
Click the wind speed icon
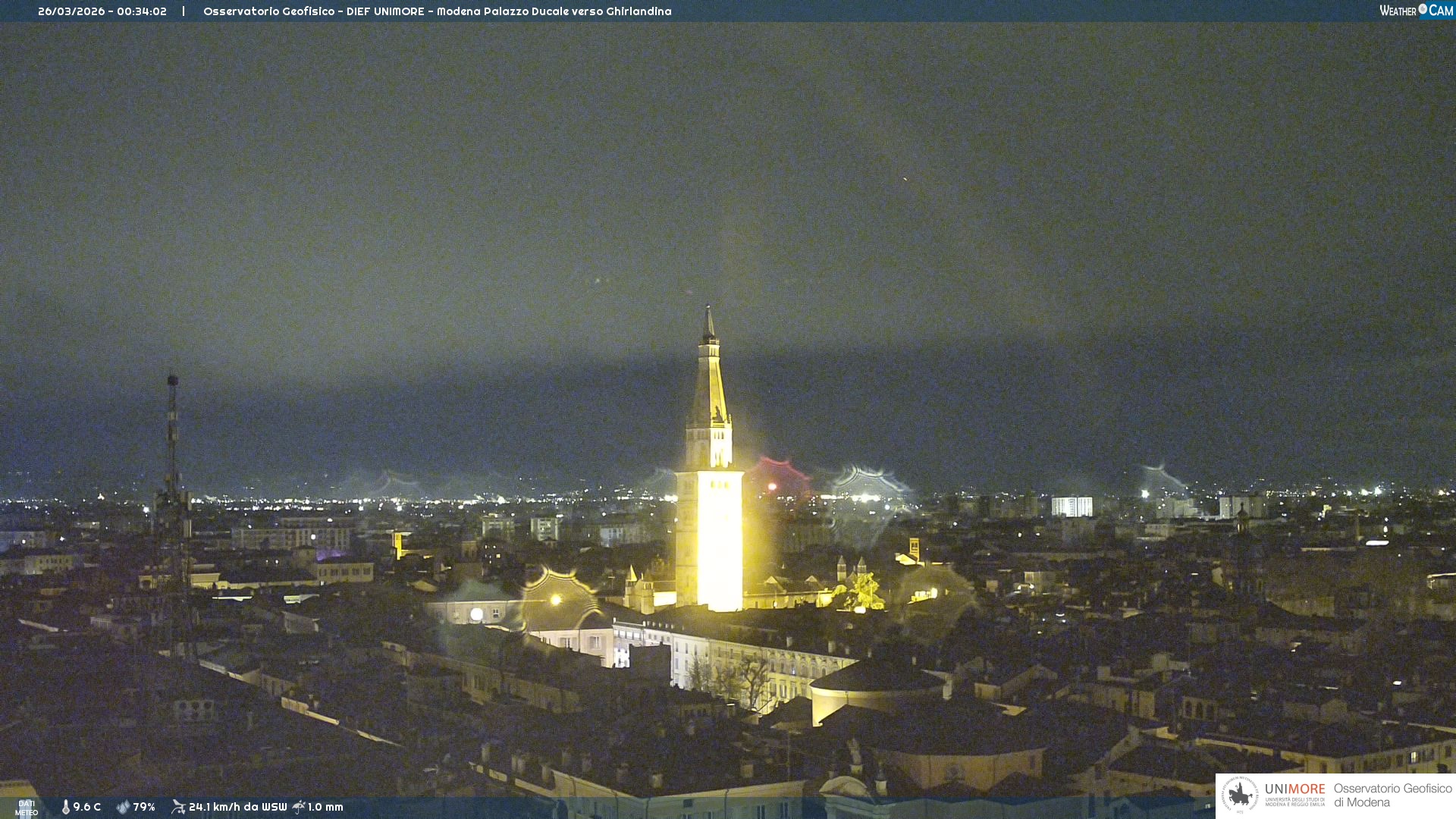[178, 807]
